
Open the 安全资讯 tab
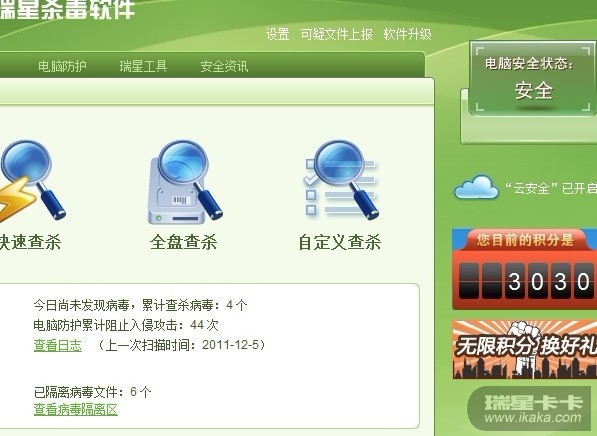pyautogui.click(x=224, y=66)
